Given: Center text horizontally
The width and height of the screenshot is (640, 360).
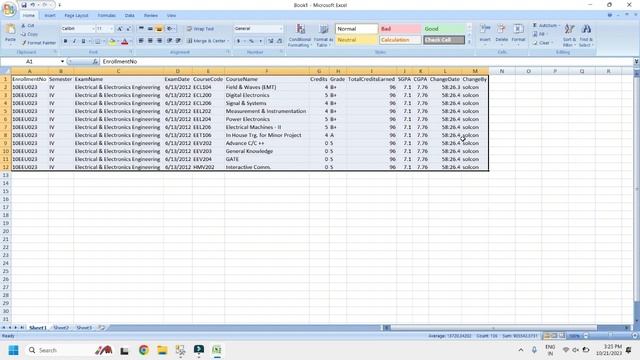Looking at the screenshot, I should click(150, 41).
